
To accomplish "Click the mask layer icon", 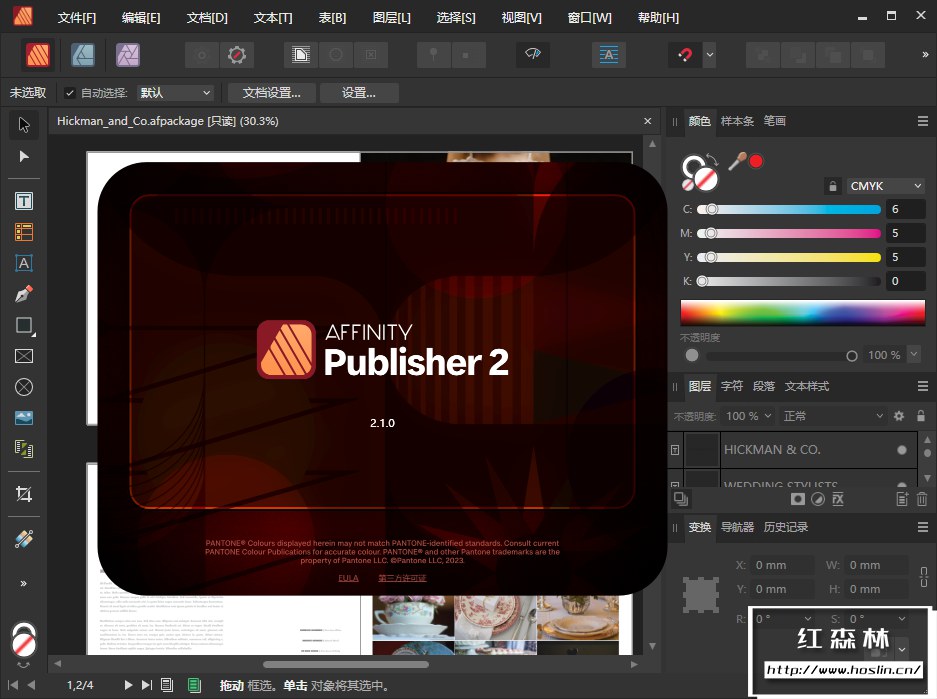I will pos(798,498).
